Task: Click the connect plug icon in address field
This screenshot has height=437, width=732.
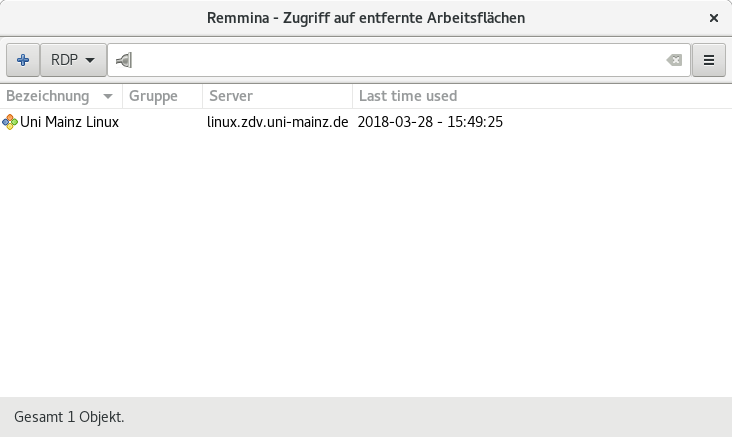Action: [122, 60]
